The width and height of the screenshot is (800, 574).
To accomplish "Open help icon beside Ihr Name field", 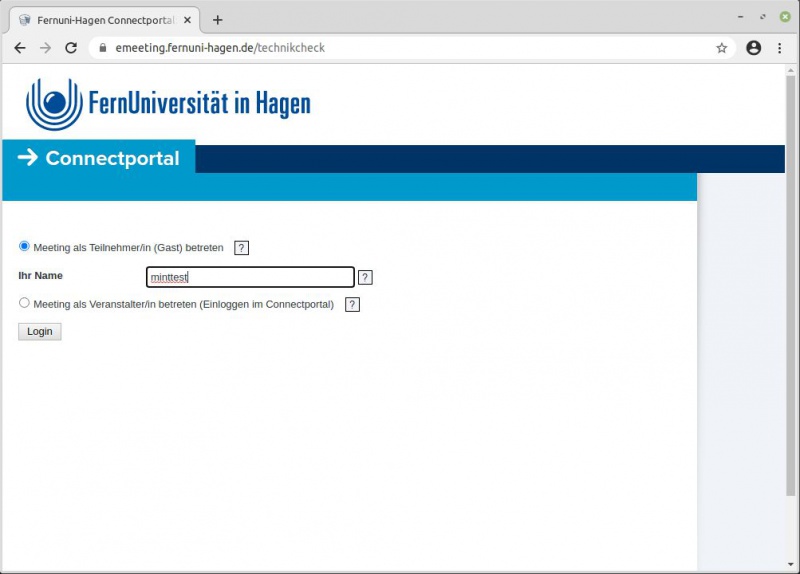I will click(x=365, y=277).
